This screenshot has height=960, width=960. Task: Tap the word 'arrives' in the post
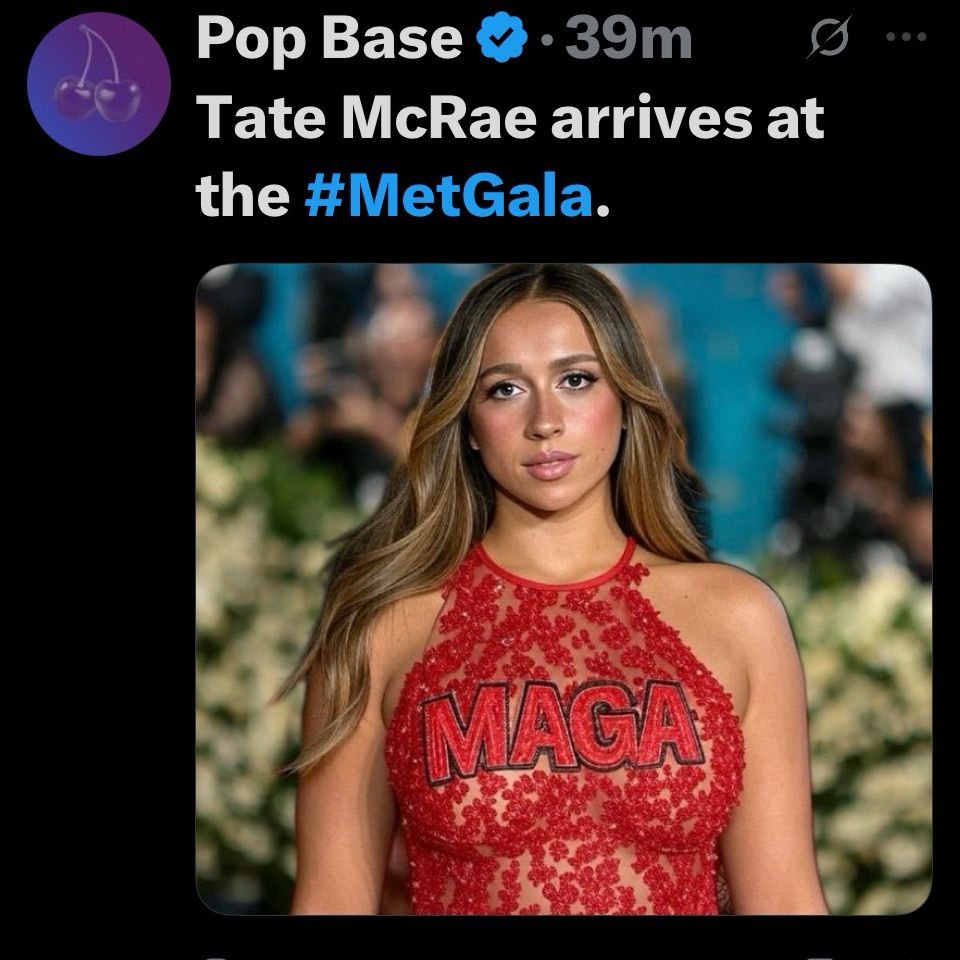point(651,119)
